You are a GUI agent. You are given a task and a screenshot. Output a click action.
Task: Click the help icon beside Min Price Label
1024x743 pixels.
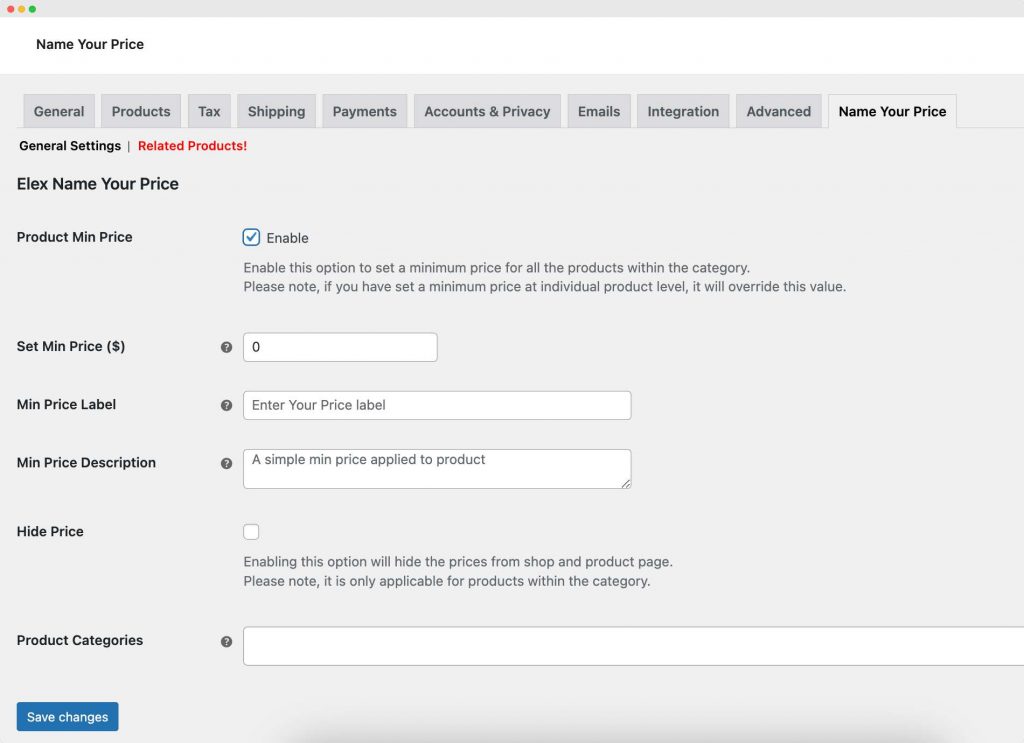click(226, 405)
